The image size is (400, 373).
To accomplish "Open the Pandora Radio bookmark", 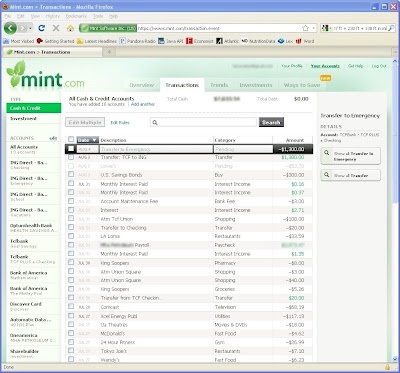I will coord(138,41).
